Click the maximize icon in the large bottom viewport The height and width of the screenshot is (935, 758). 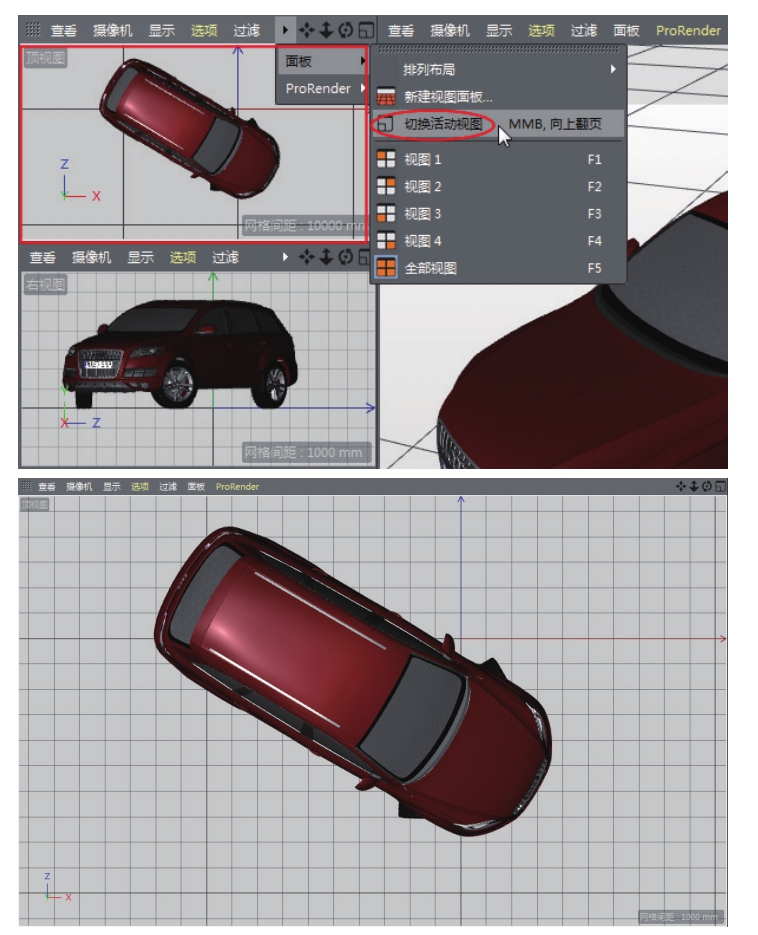[x=720, y=486]
